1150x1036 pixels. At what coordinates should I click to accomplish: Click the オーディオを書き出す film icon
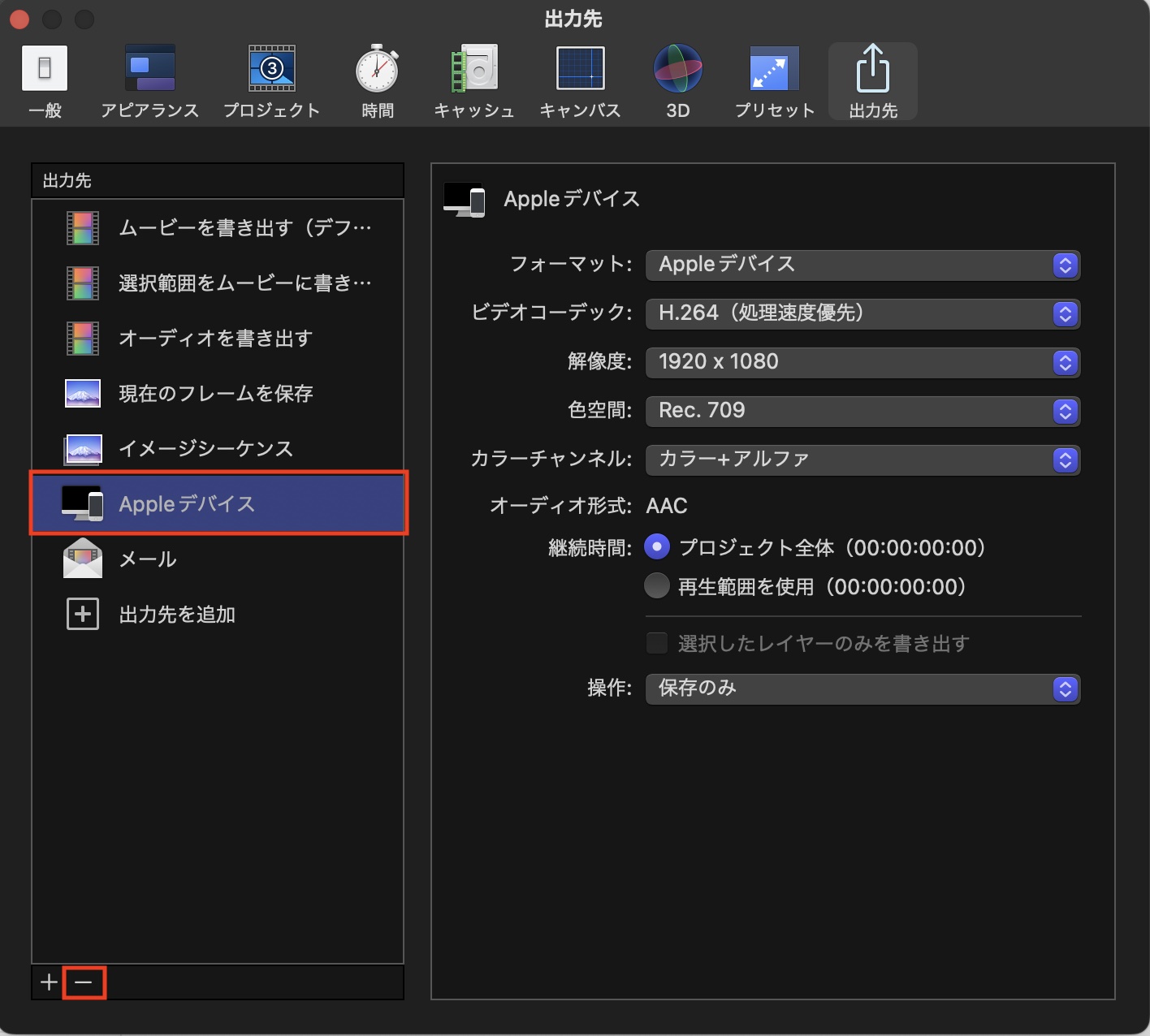click(x=83, y=339)
